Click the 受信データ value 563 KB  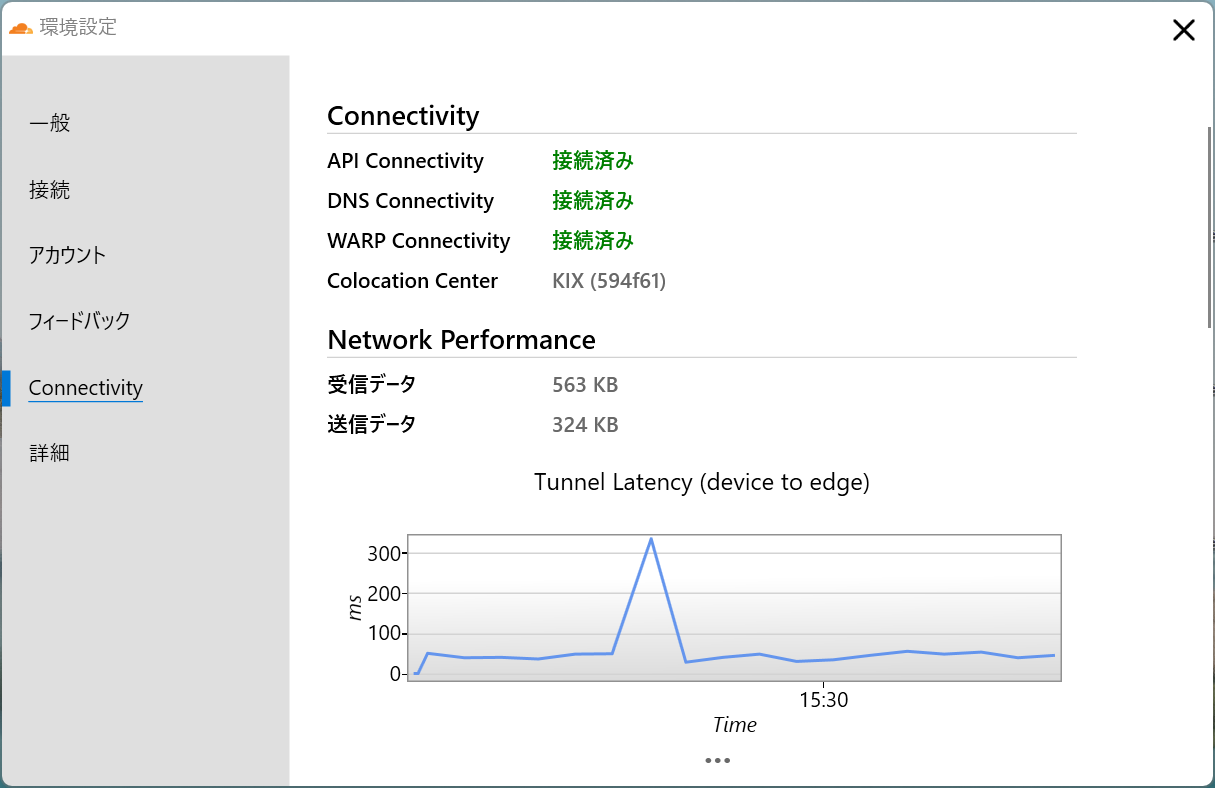click(585, 384)
